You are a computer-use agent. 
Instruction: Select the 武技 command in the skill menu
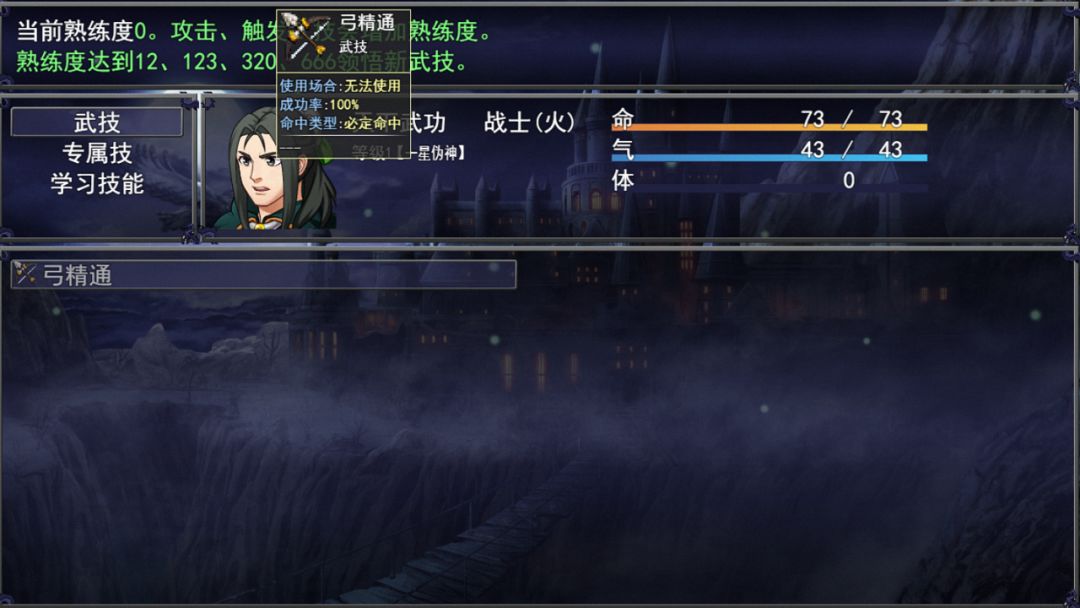click(96, 122)
